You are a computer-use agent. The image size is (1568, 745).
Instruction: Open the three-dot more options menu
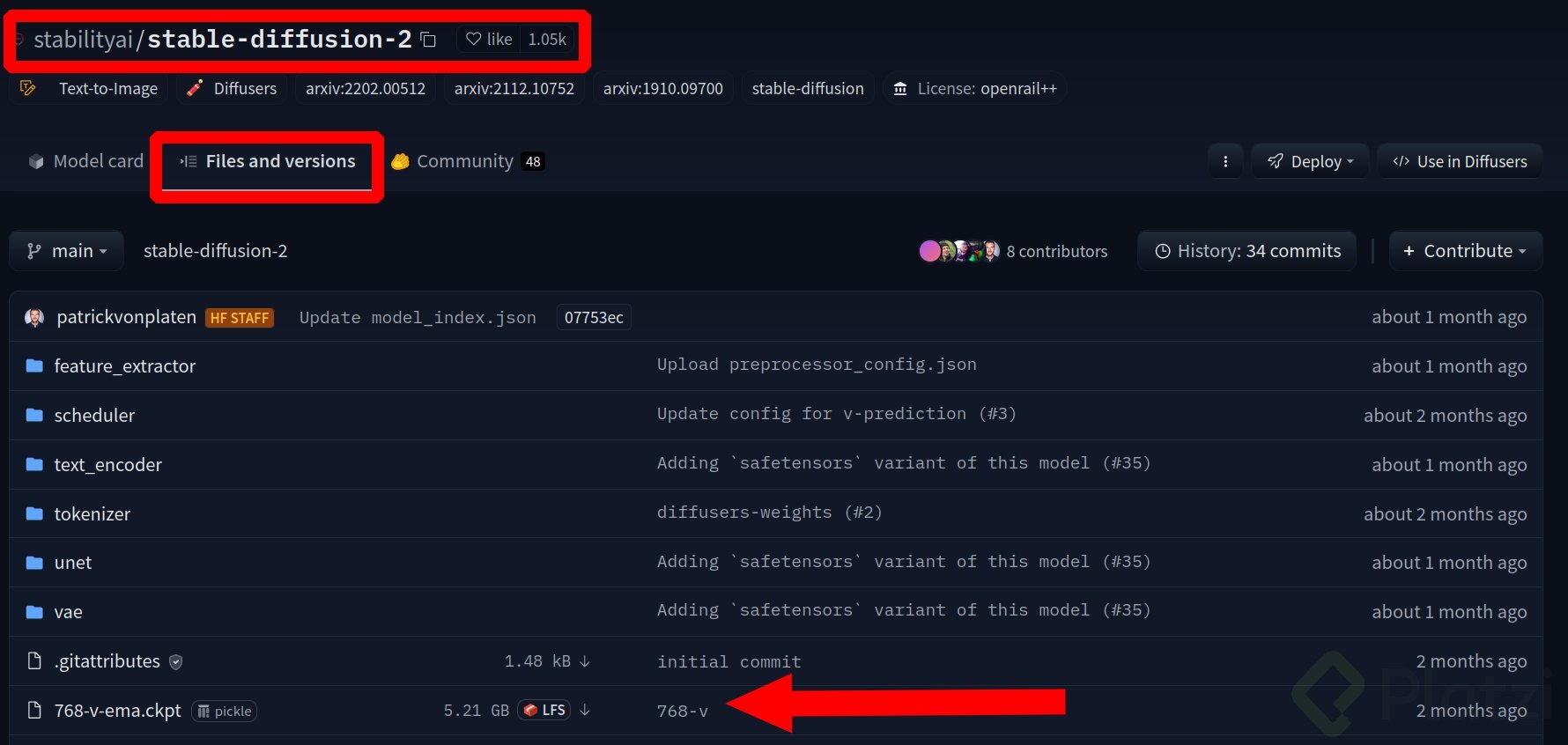(x=1225, y=161)
